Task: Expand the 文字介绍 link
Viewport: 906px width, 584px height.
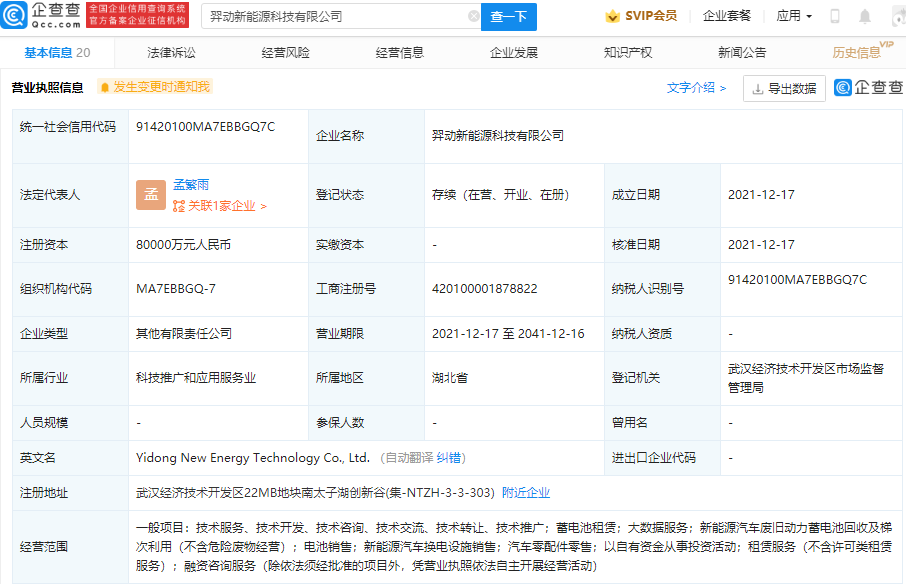Action: pos(696,88)
